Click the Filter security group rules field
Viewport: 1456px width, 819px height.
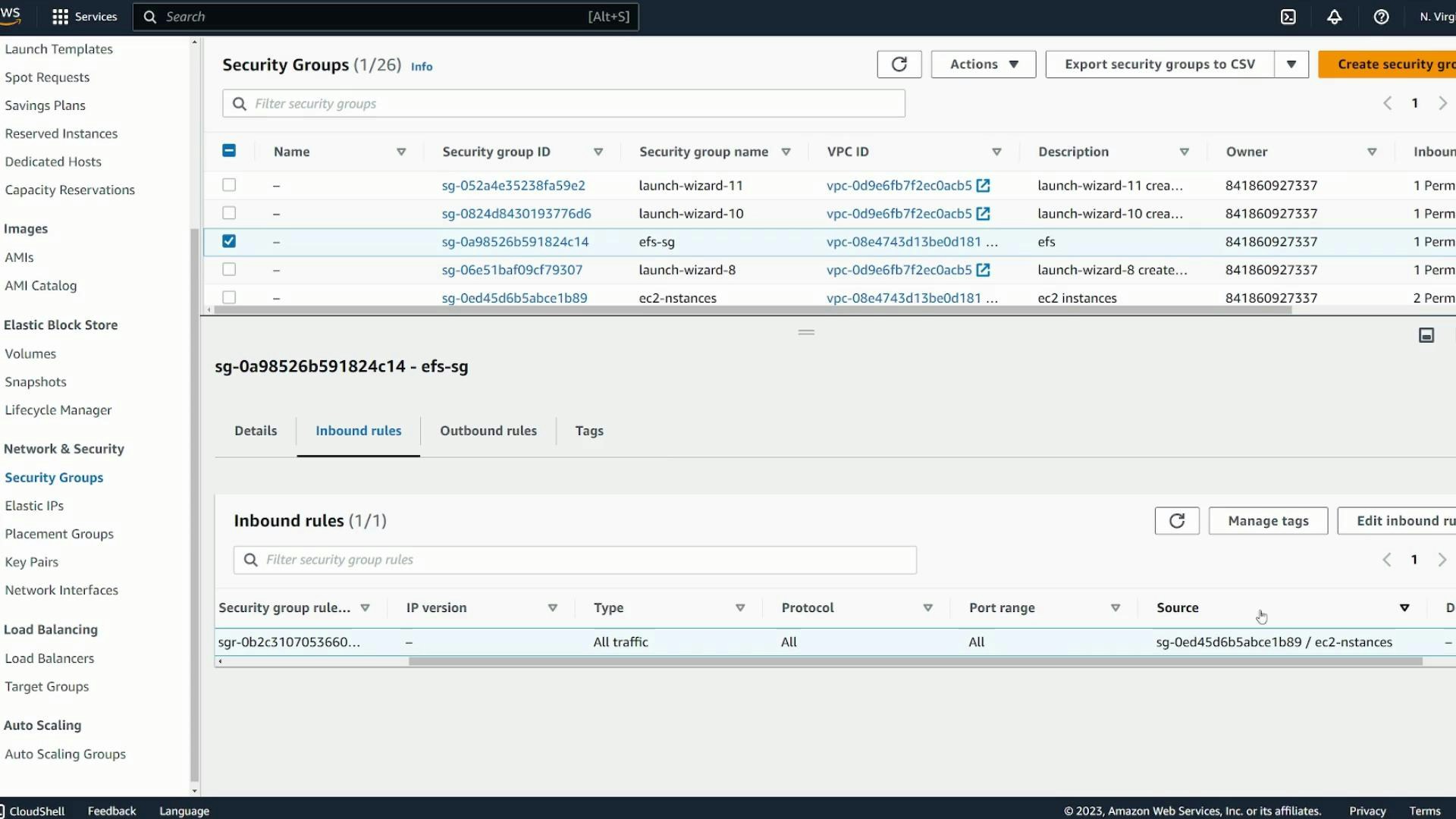pyautogui.click(x=574, y=560)
